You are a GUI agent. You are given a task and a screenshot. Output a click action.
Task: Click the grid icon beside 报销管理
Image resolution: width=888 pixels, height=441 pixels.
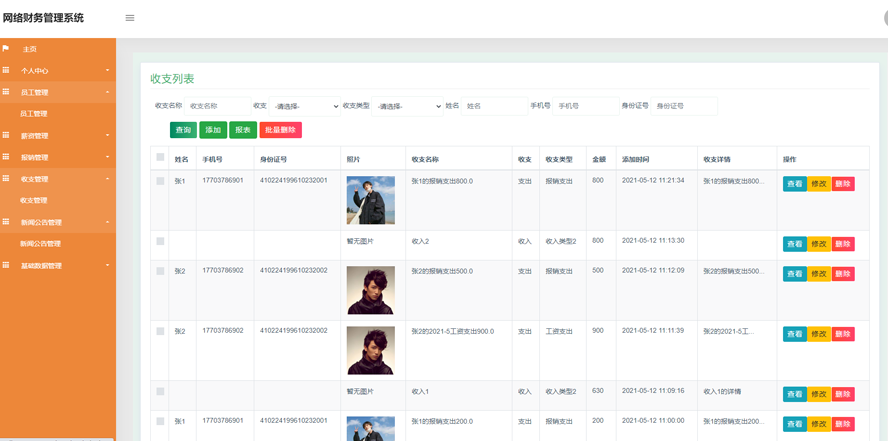6,157
